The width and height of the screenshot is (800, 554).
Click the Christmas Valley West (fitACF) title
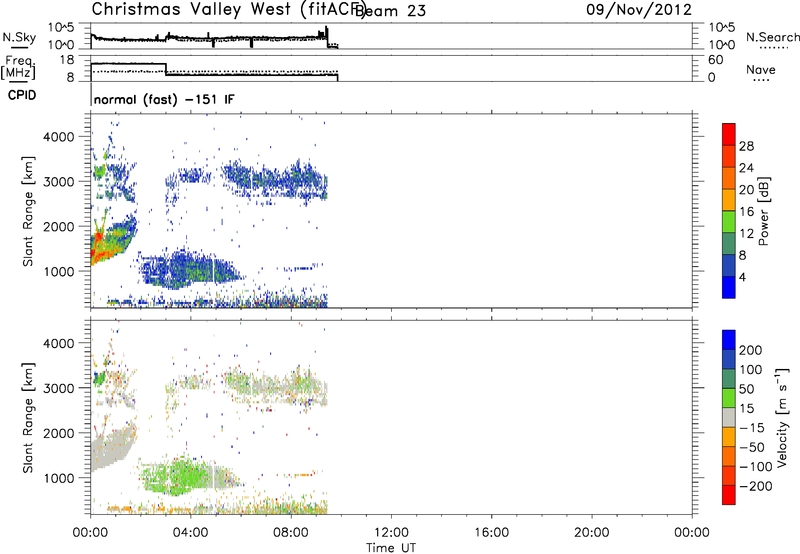pos(229,10)
